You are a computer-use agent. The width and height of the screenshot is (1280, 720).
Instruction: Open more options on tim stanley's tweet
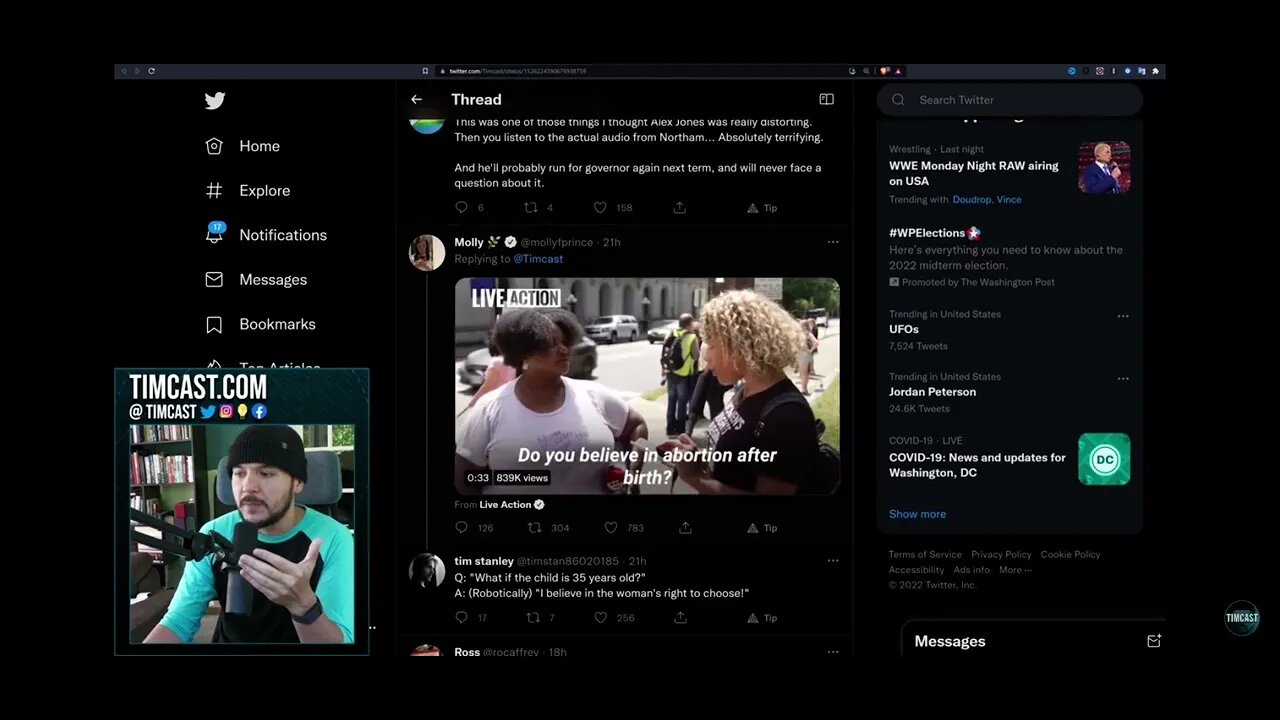click(832, 561)
